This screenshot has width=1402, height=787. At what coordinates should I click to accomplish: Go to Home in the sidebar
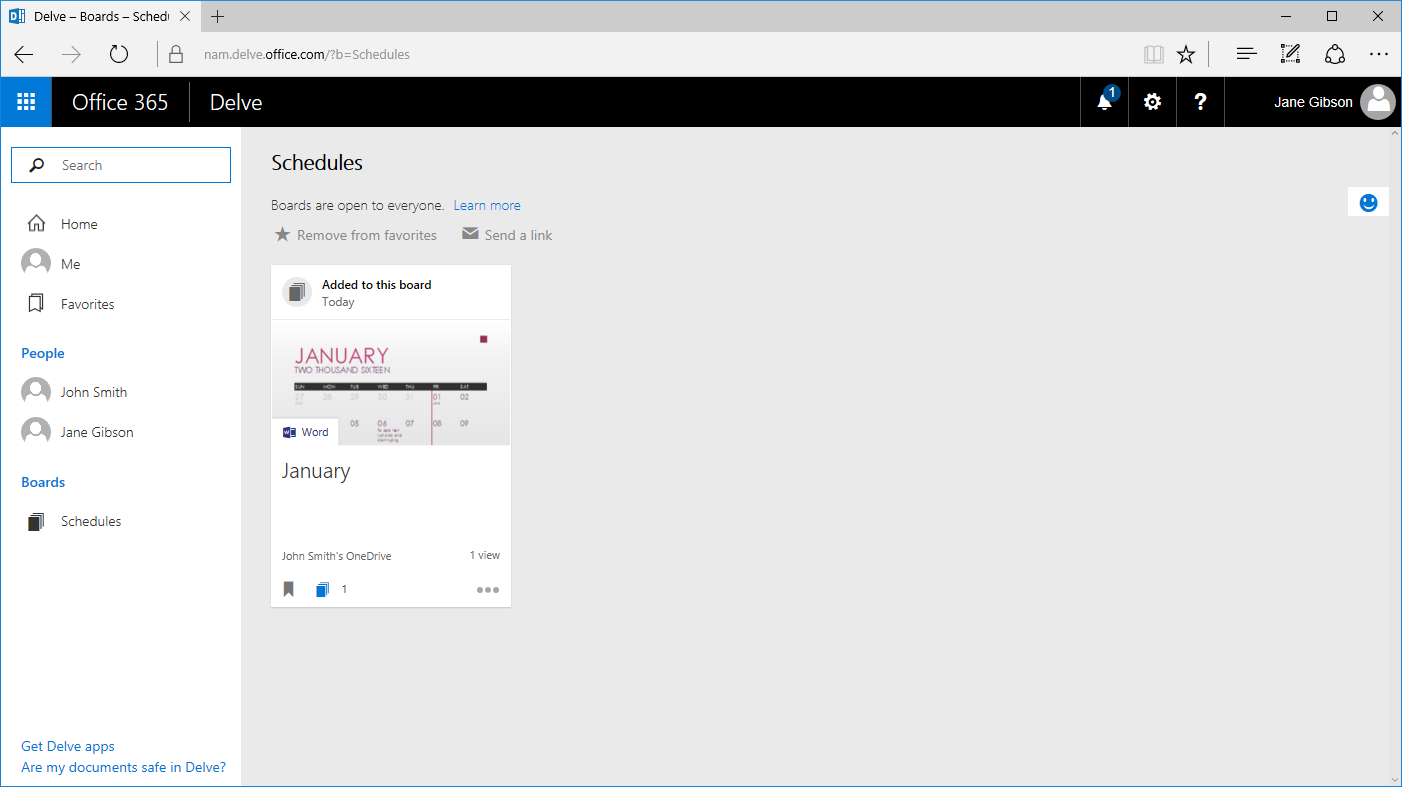(79, 224)
